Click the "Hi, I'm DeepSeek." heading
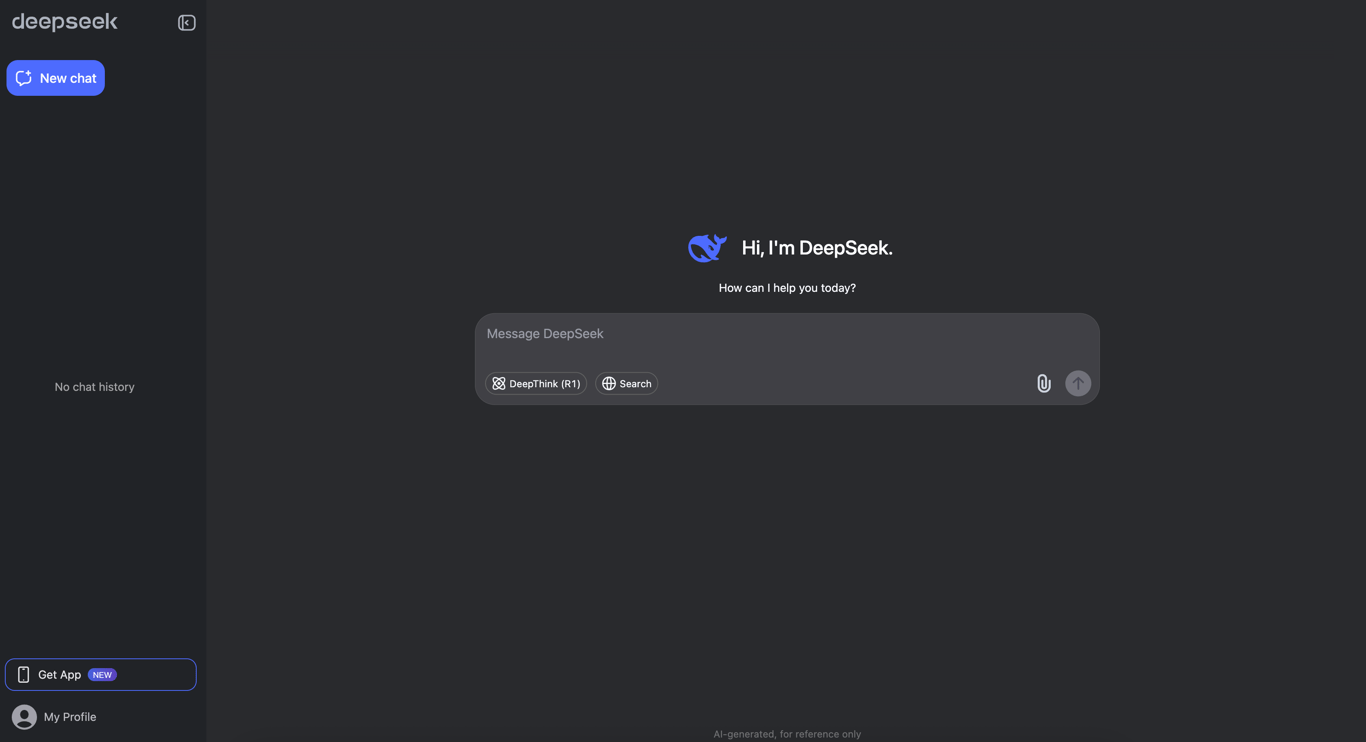 [817, 248]
